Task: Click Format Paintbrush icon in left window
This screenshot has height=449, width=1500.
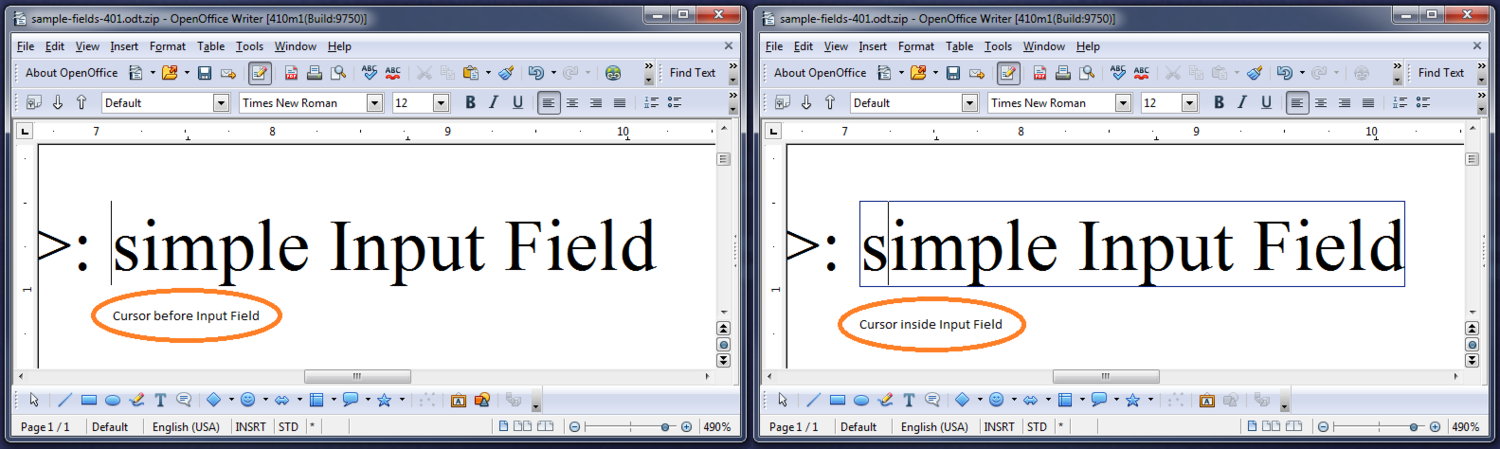Action: tap(507, 73)
